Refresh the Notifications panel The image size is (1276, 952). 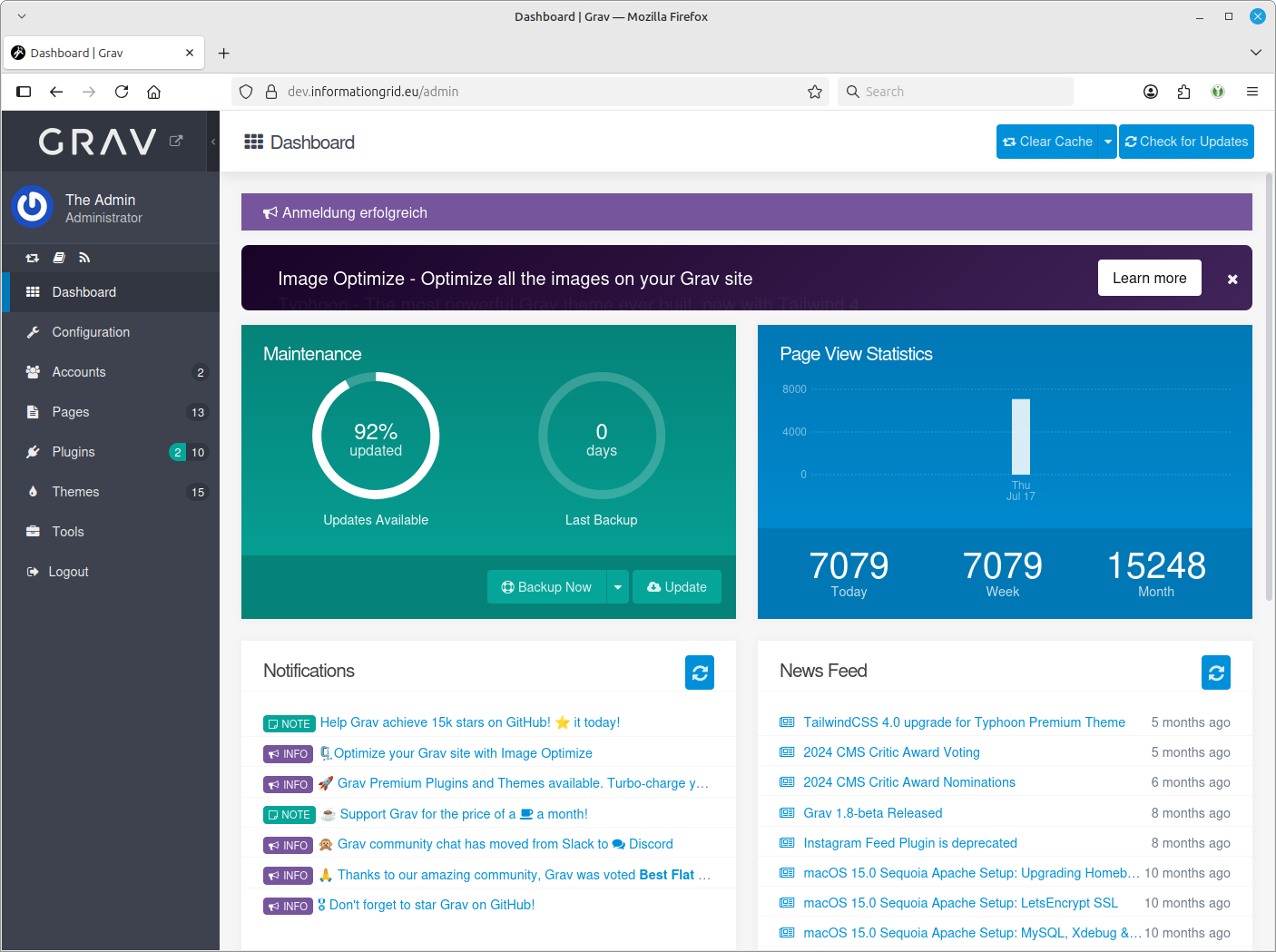(699, 672)
